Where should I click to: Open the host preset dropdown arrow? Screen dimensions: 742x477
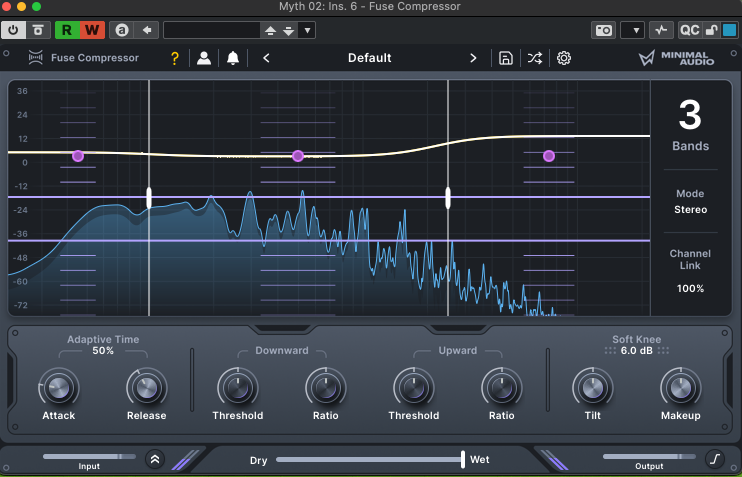pos(307,31)
